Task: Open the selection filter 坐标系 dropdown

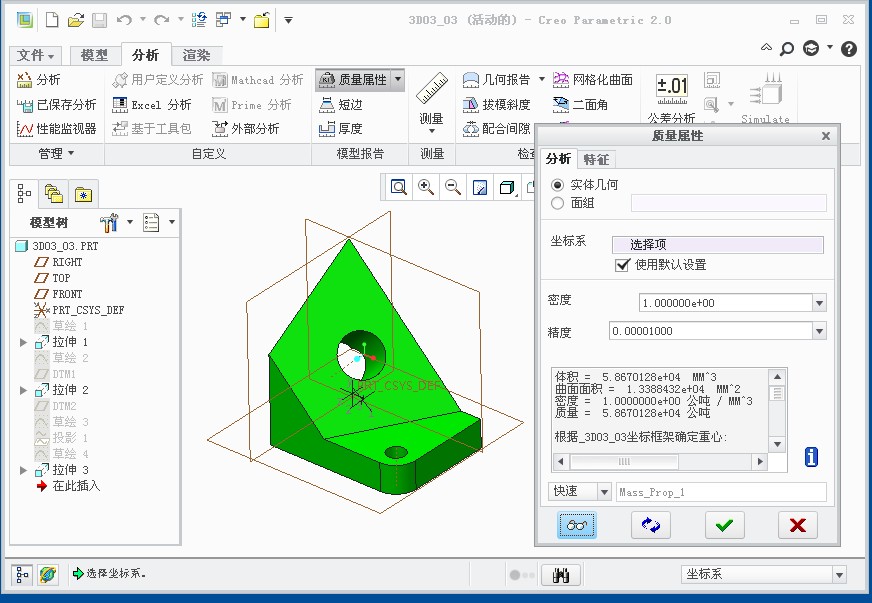Action: [x=838, y=575]
